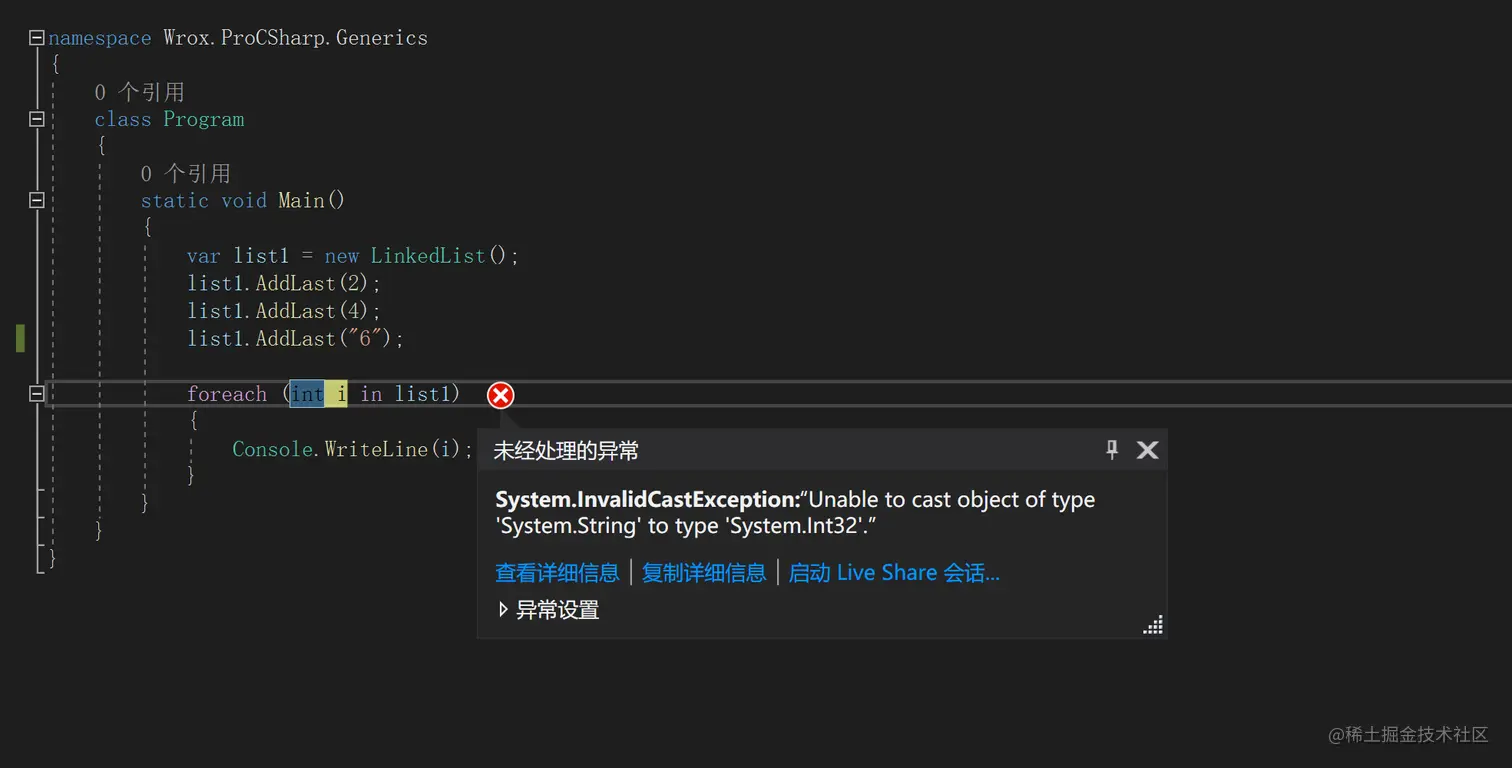Viewport: 1512px width, 768px height.
Task: Collapse the Wrox.ProCSharp.Generics namespace block
Action: (37, 38)
